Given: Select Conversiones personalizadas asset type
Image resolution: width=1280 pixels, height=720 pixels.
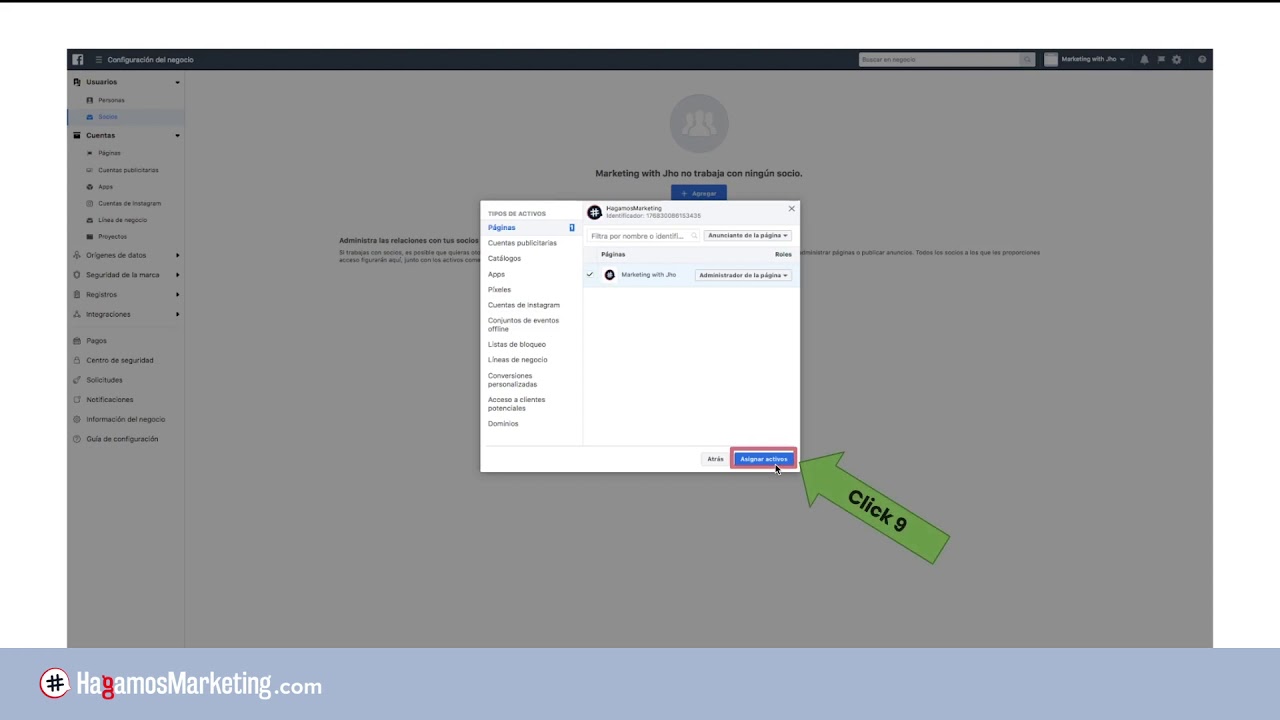Looking at the screenshot, I should [x=512, y=380].
